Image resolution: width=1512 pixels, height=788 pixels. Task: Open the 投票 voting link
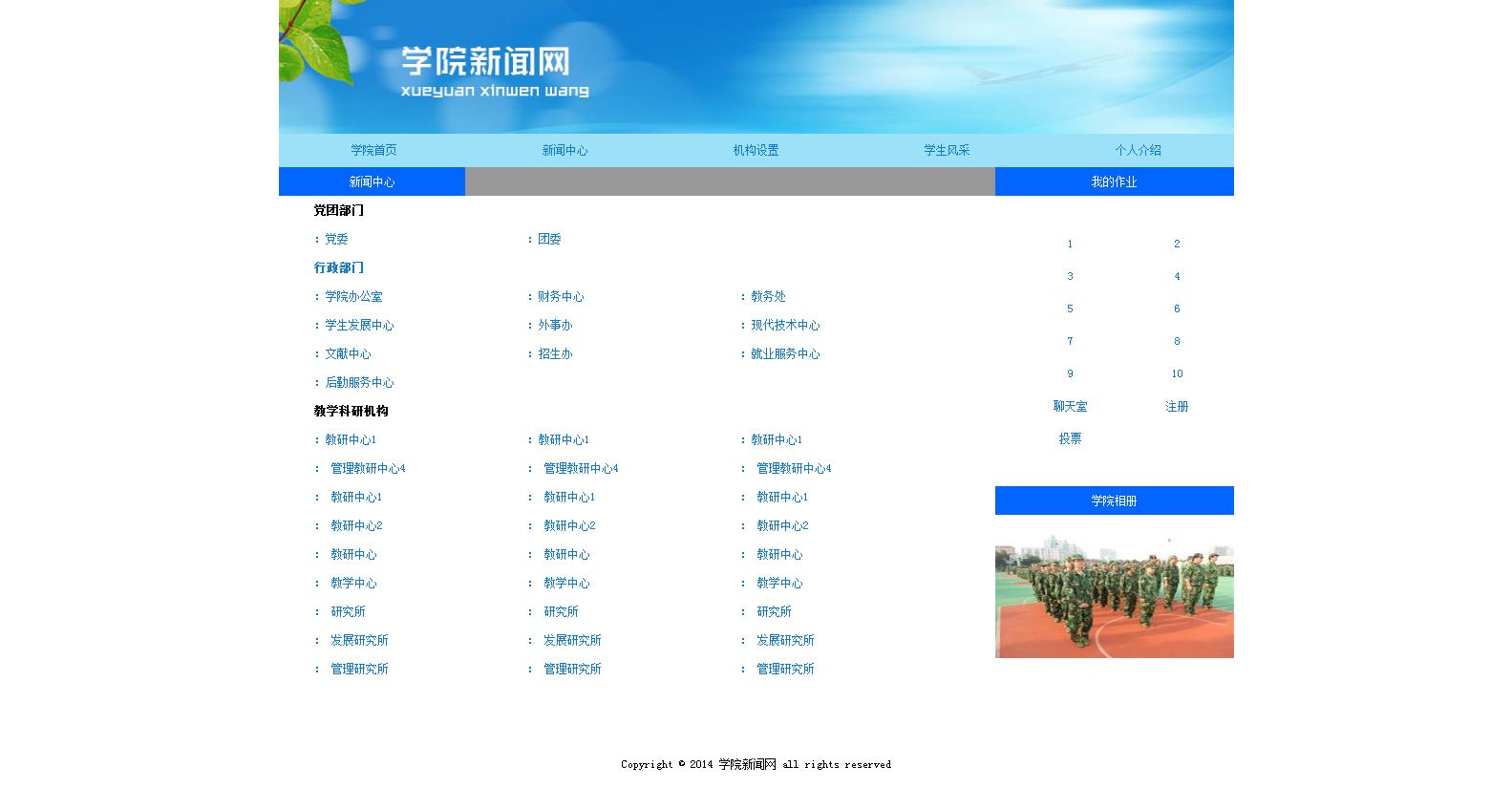[x=1070, y=438]
